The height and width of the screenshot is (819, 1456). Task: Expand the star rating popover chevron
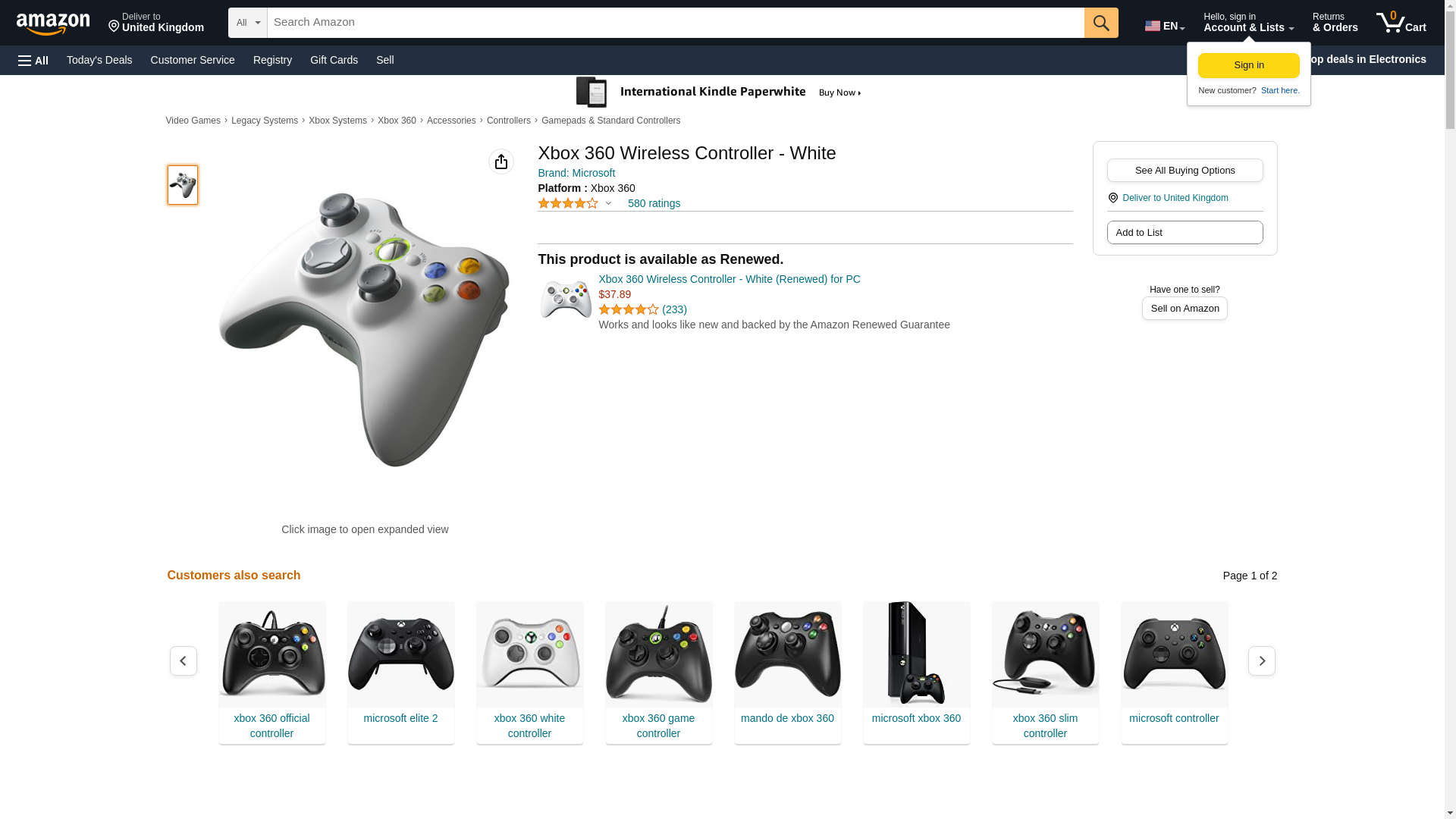pos(608,203)
